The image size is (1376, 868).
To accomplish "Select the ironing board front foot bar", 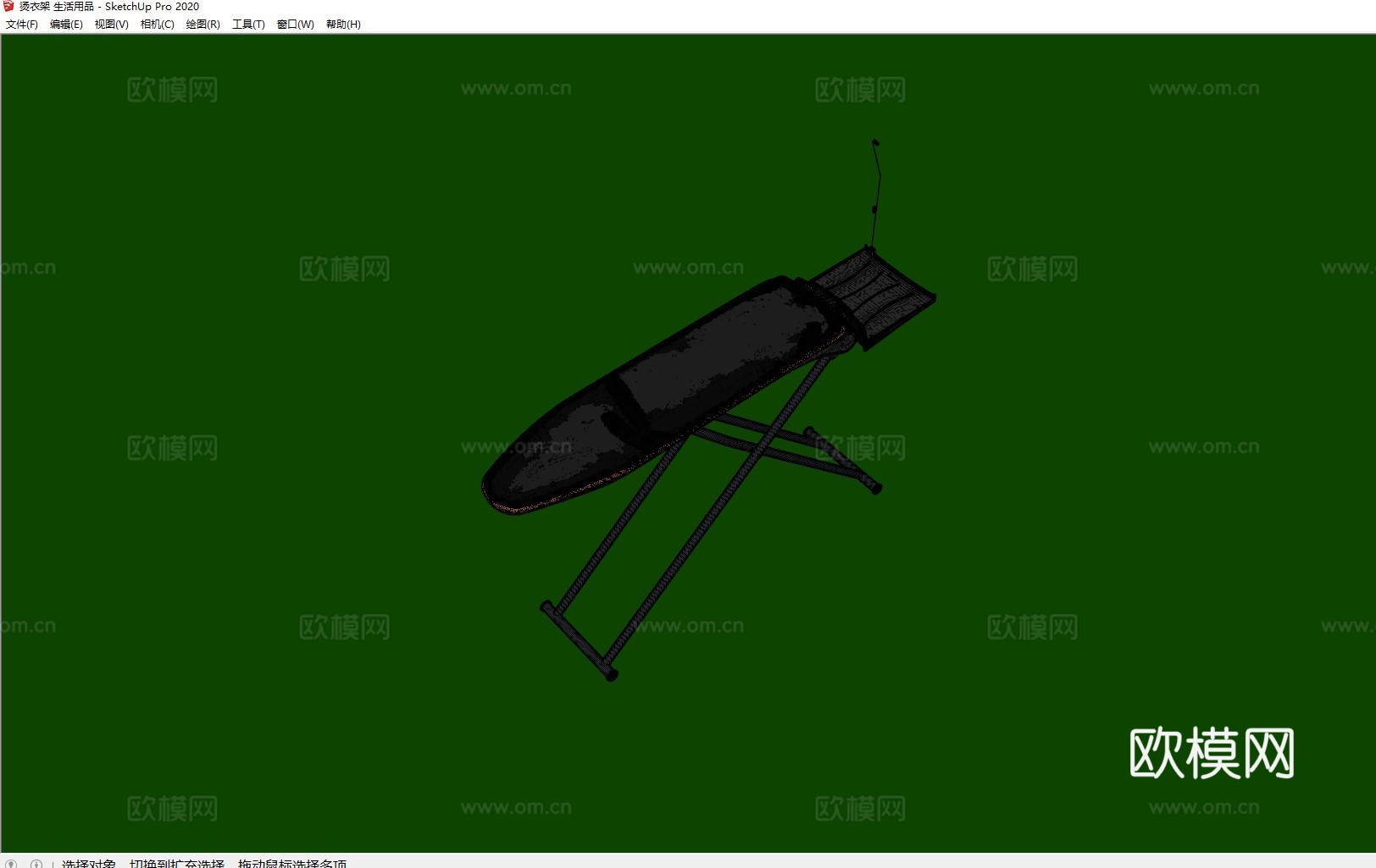I will 579,641.
